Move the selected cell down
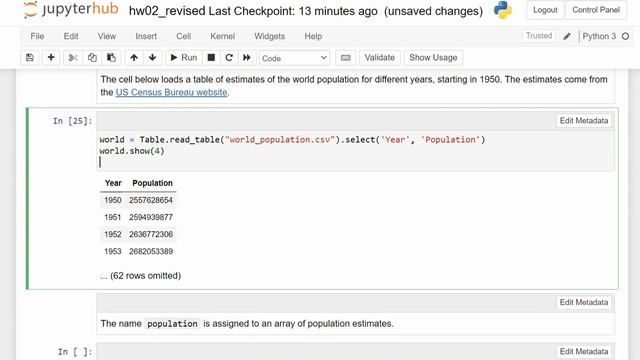Image resolution: width=640 pixels, height=360 pixels. coord(153,58)
